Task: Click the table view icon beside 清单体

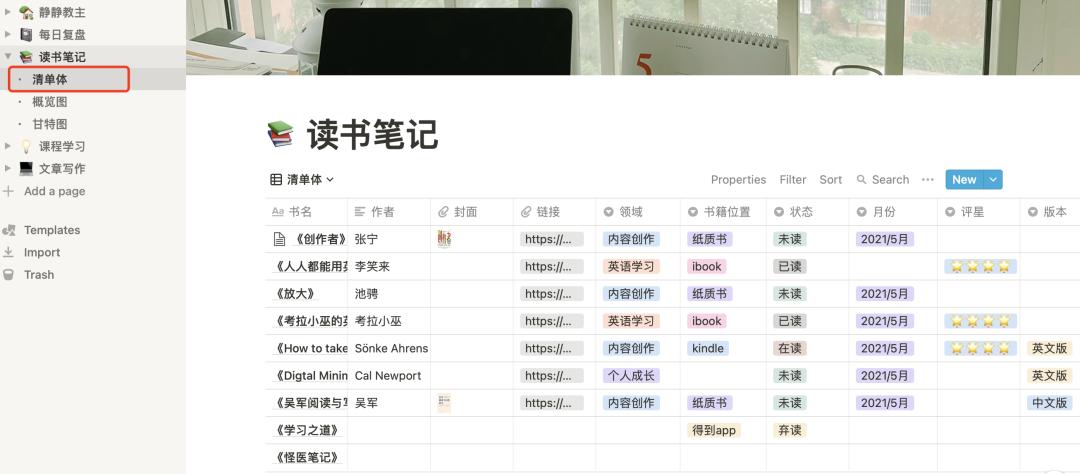Action: [276, 180]
